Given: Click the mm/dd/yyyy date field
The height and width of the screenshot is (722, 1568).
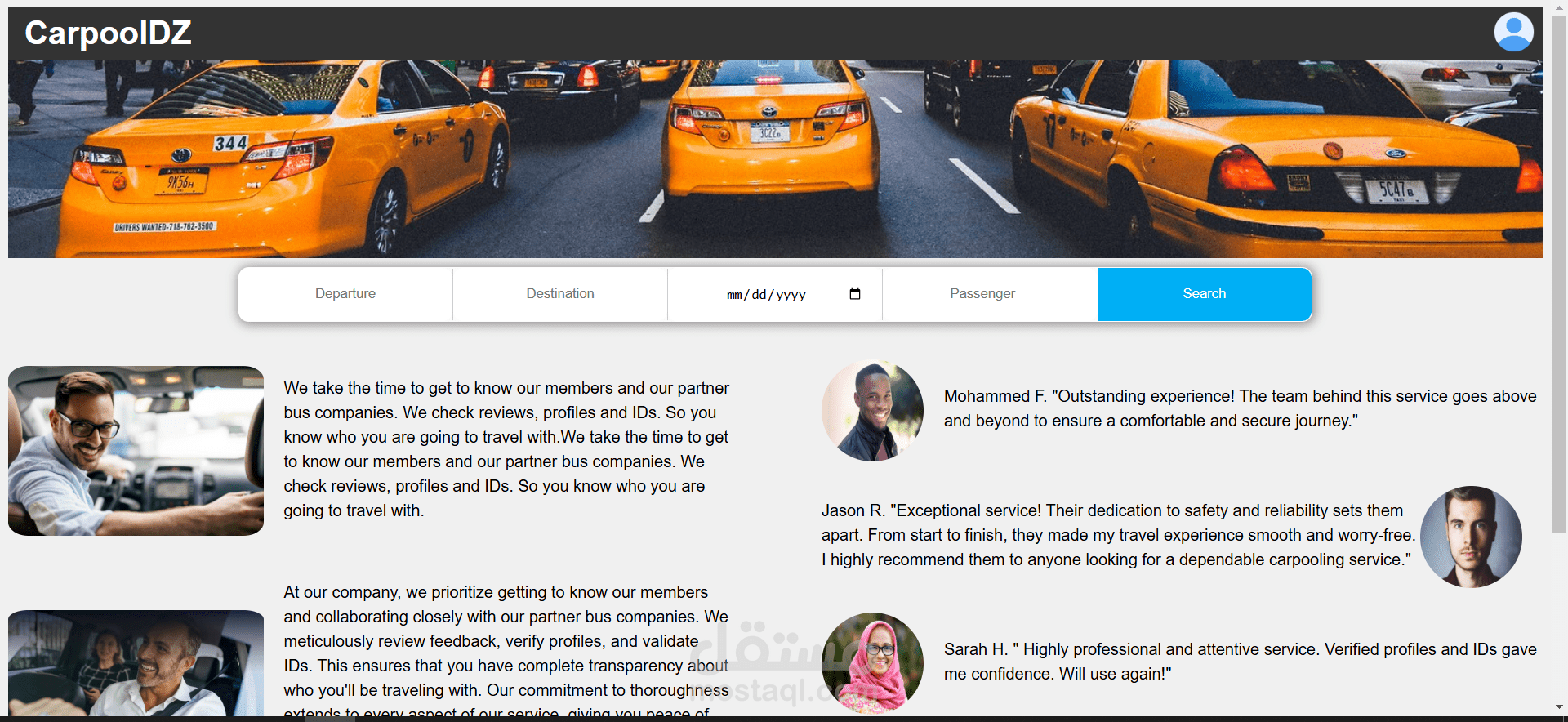Looking at the screenshot, I should [775, 294].
